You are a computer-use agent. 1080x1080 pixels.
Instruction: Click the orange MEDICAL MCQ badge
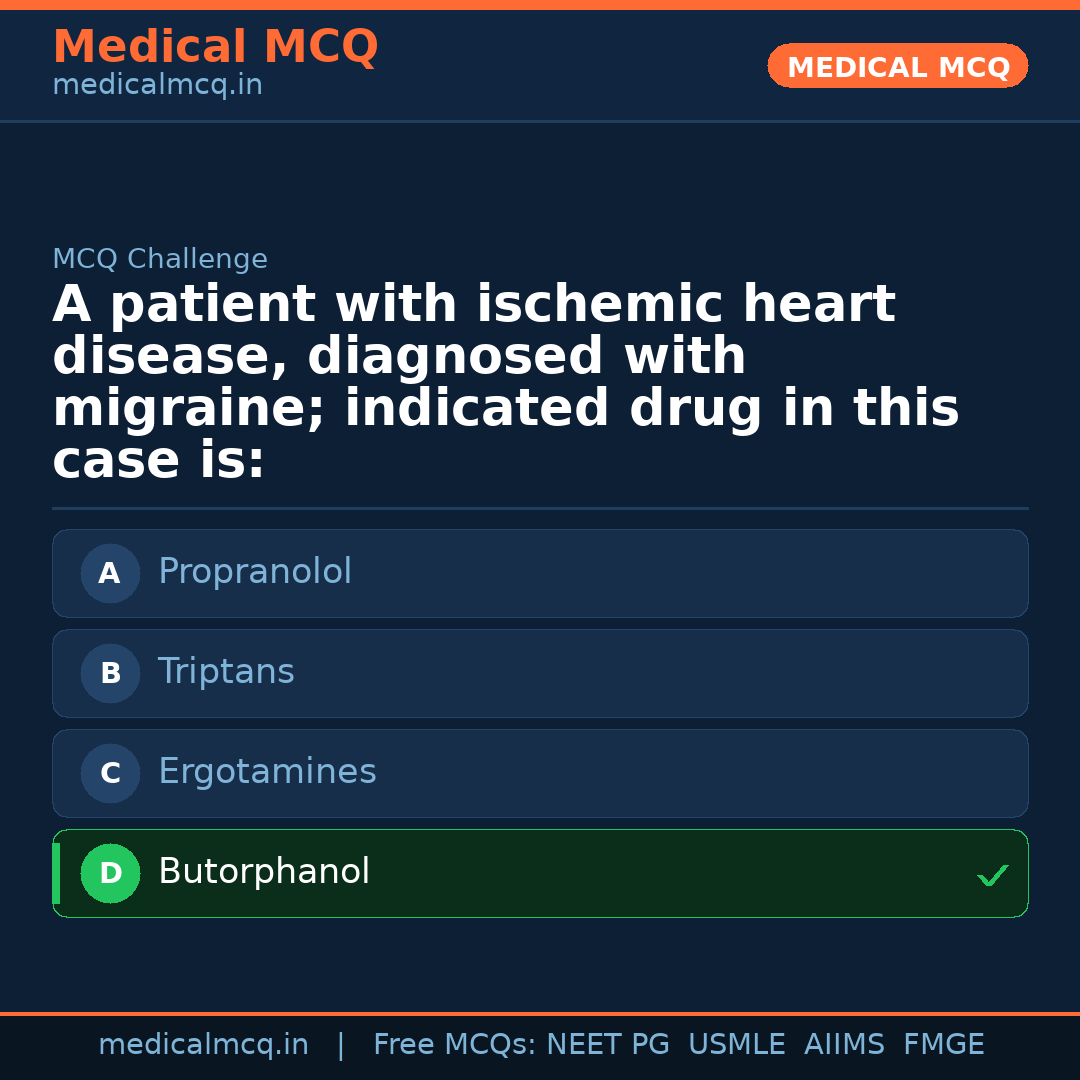897,66
